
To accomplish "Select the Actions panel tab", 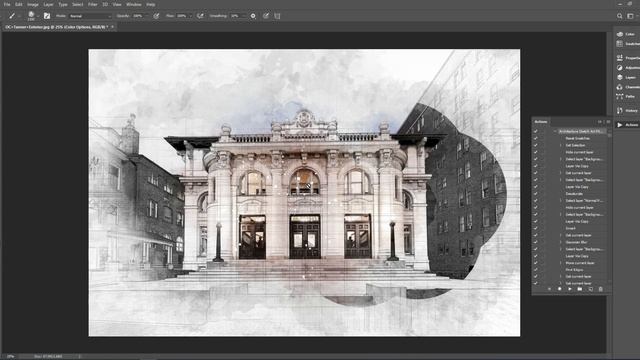I will click(541, 122).
